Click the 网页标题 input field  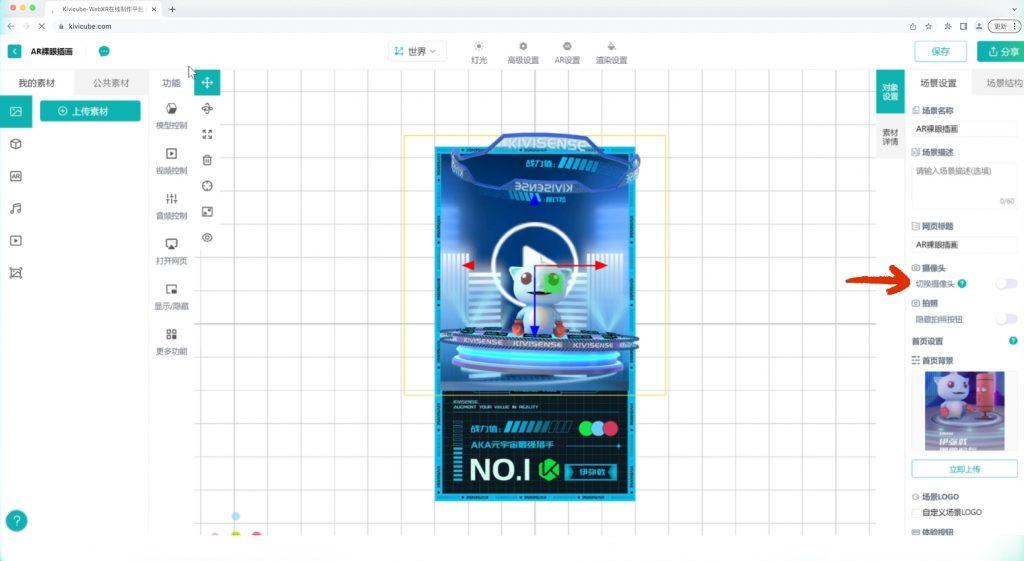click(965, 244)
